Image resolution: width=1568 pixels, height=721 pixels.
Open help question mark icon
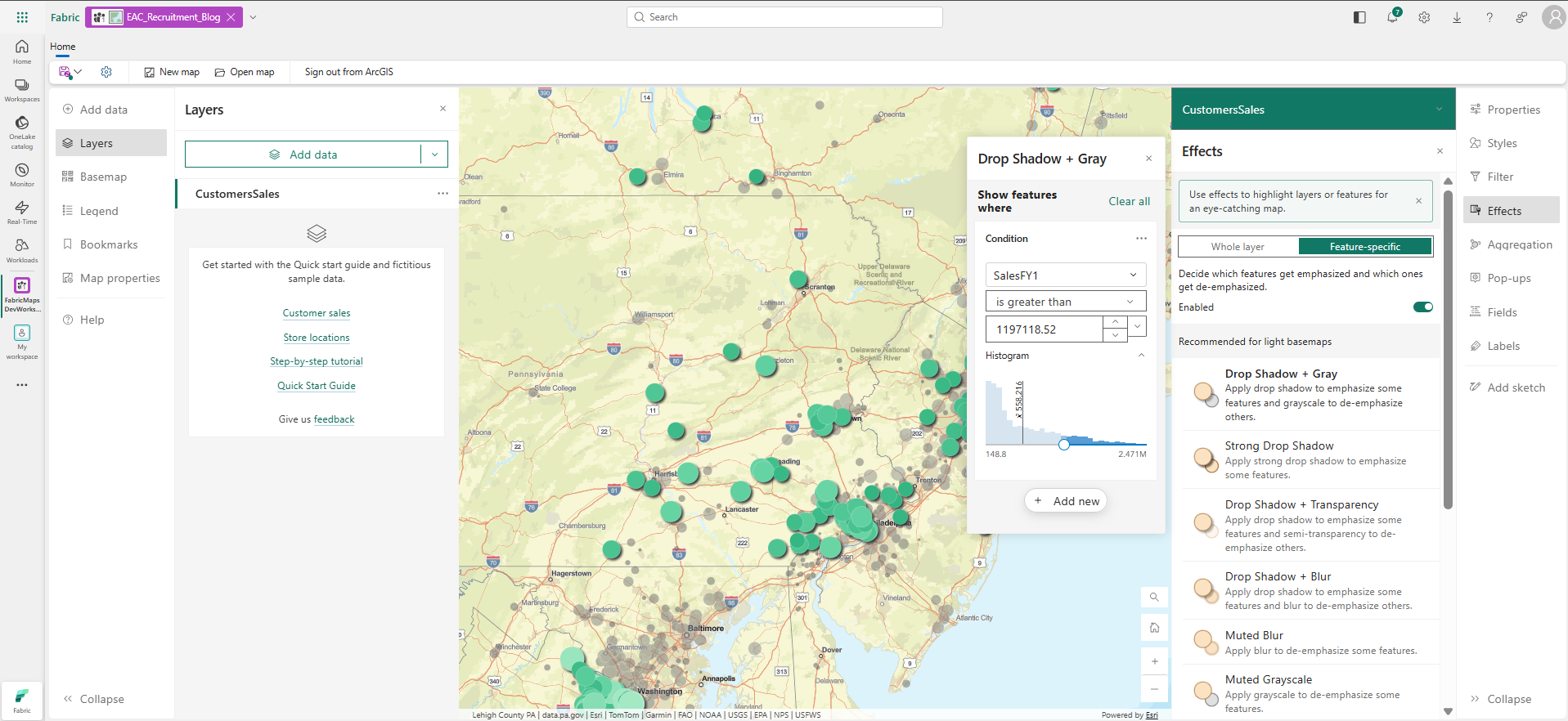(1489, 17)
